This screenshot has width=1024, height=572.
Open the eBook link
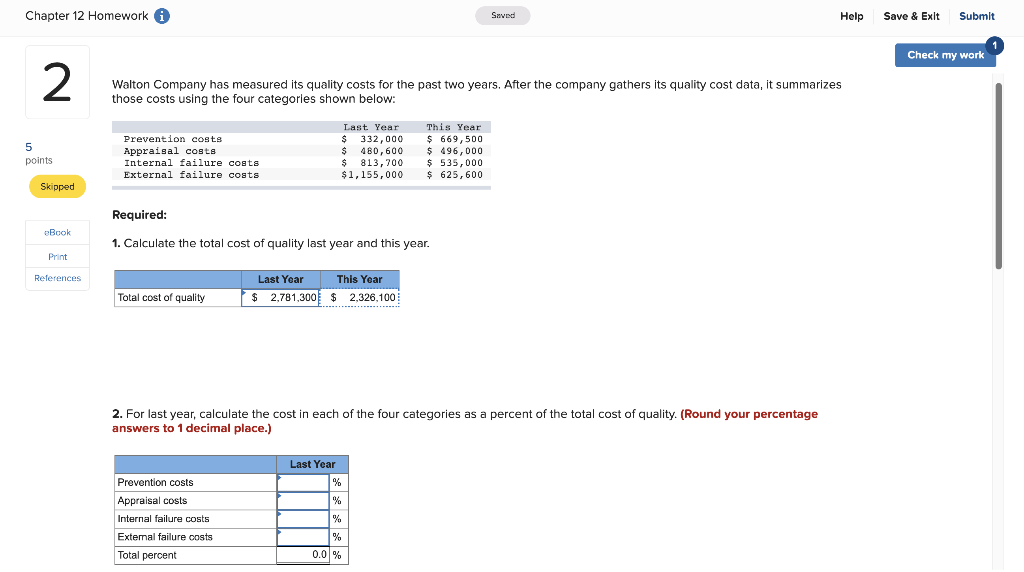[x=57, y=232]
